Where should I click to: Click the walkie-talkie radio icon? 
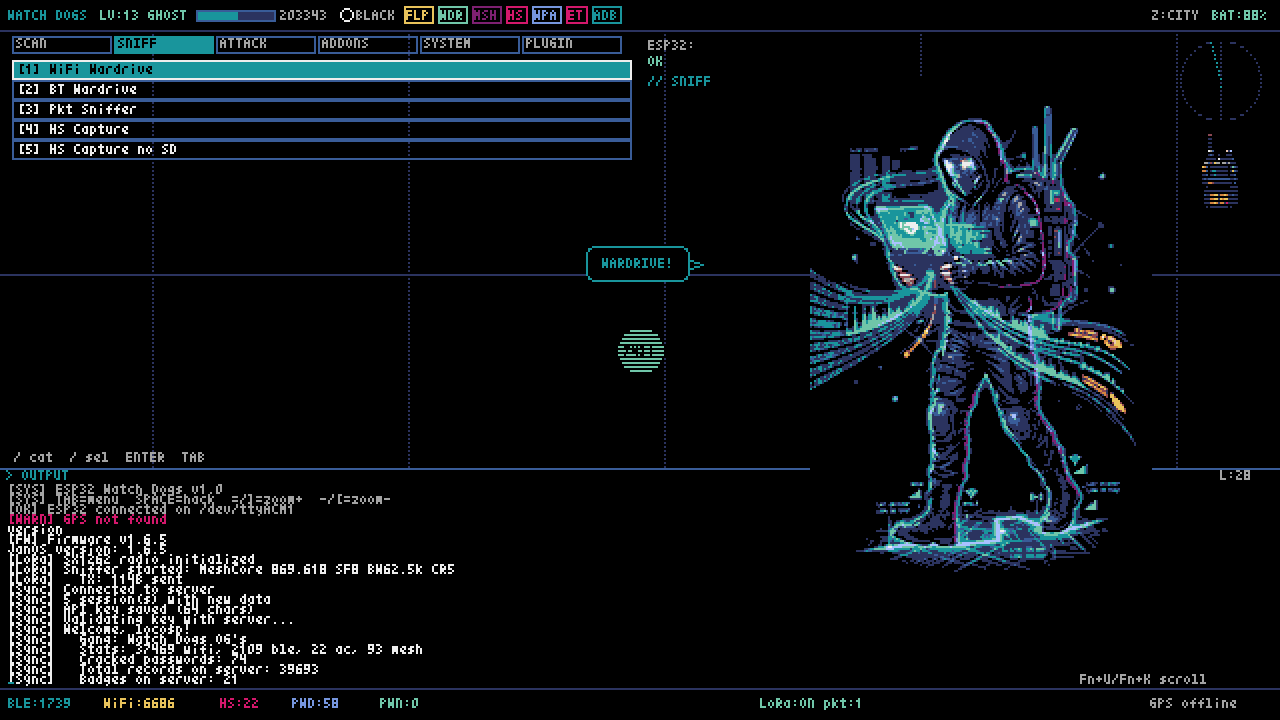[x=1218, y=175]
